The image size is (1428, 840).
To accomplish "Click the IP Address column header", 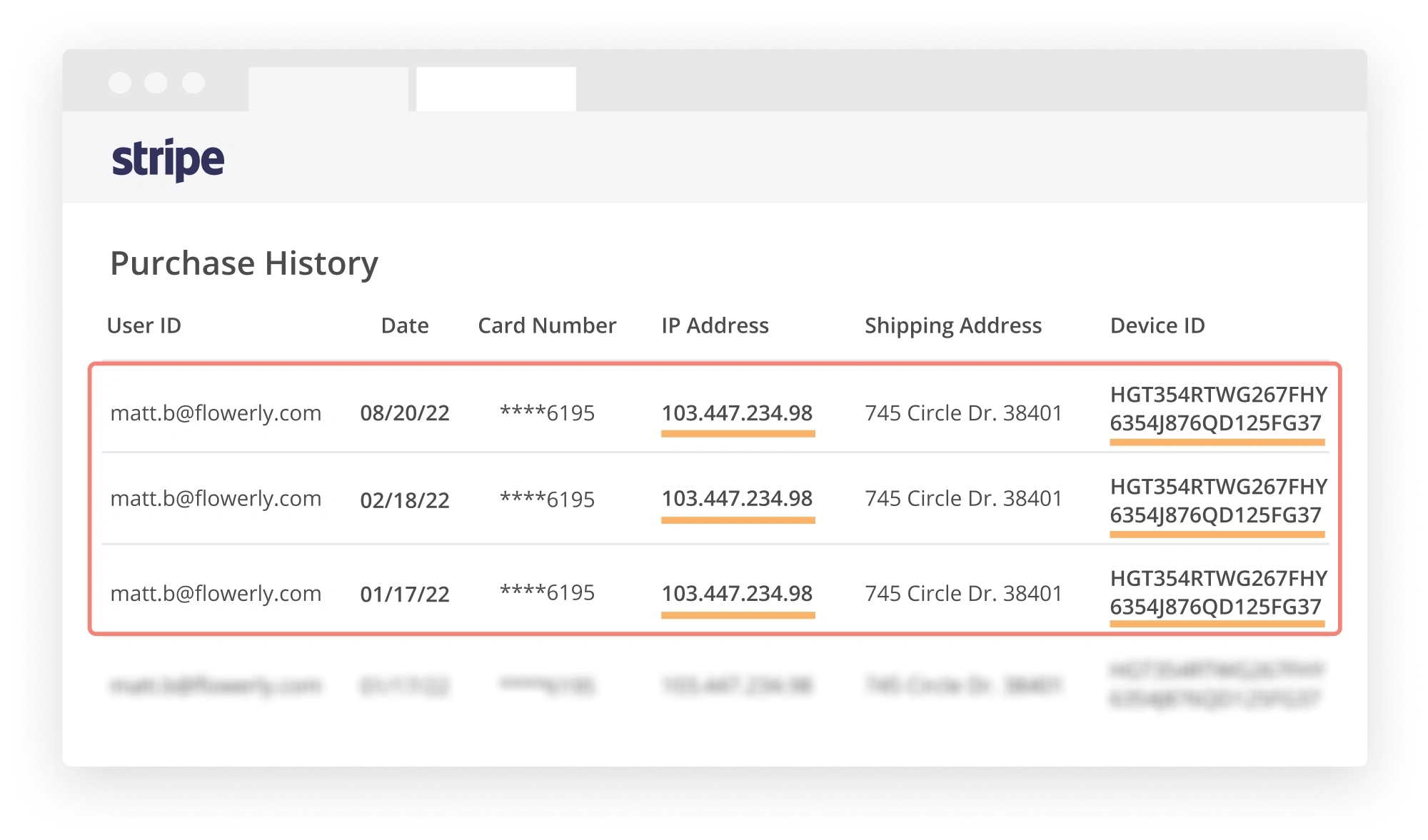I will [715, 325].
